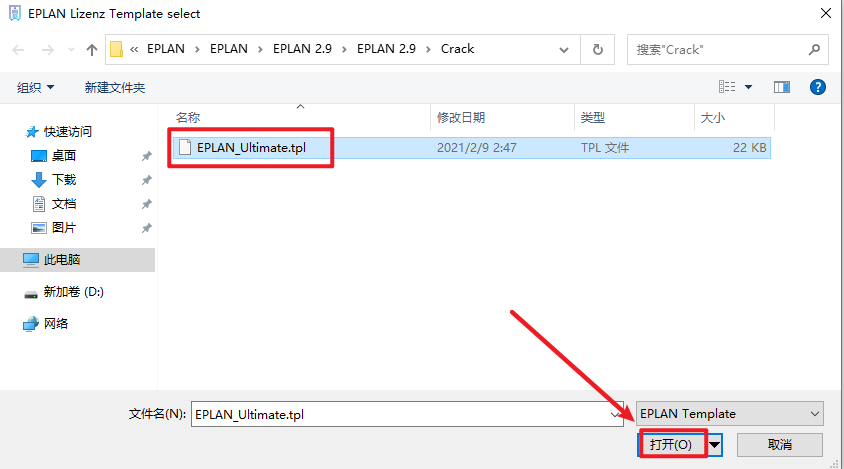Click 新建文件夹 in the toolbar

click(x=115, y=88)
